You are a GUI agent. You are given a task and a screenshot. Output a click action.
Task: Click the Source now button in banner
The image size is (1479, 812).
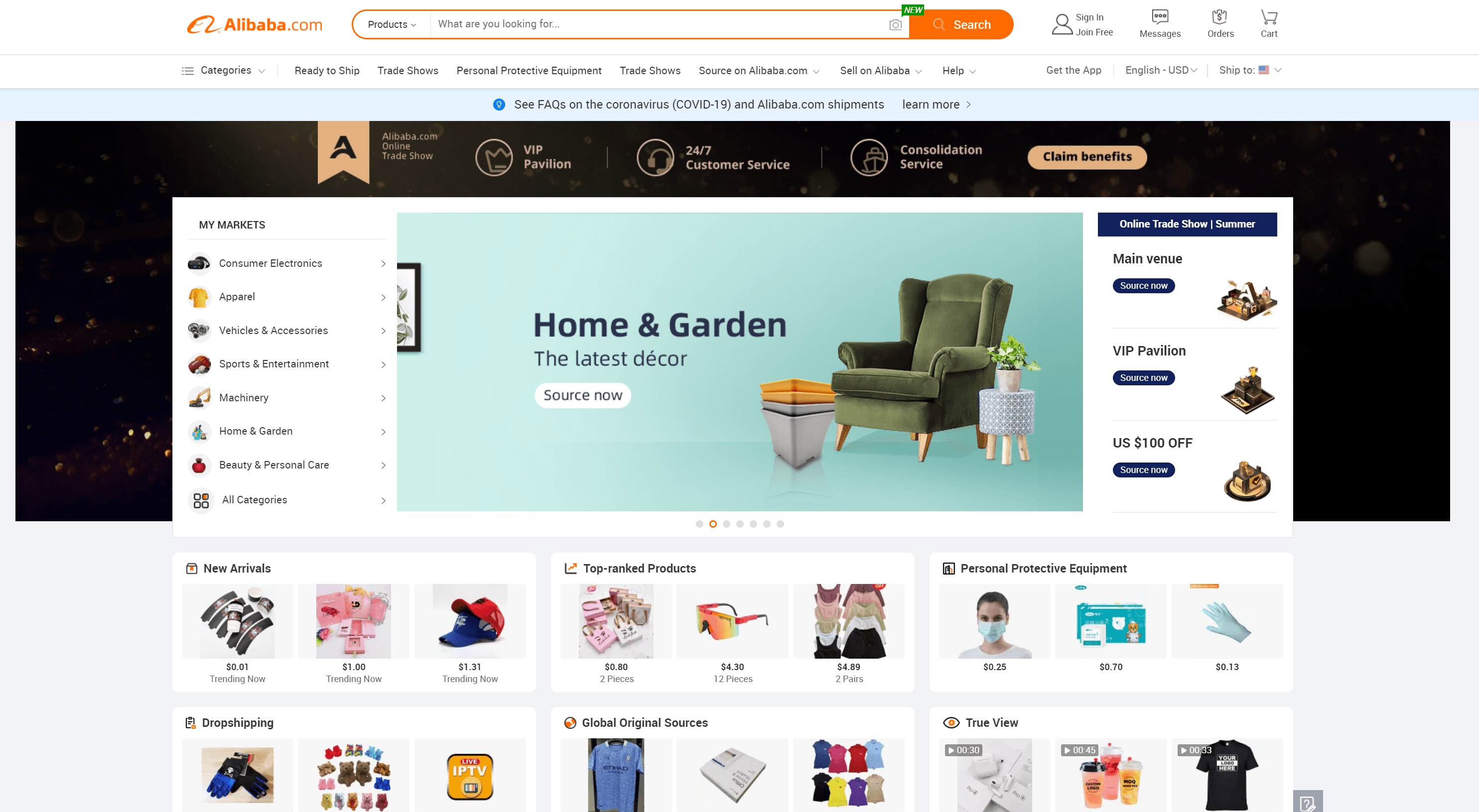[x=583, y=394]
